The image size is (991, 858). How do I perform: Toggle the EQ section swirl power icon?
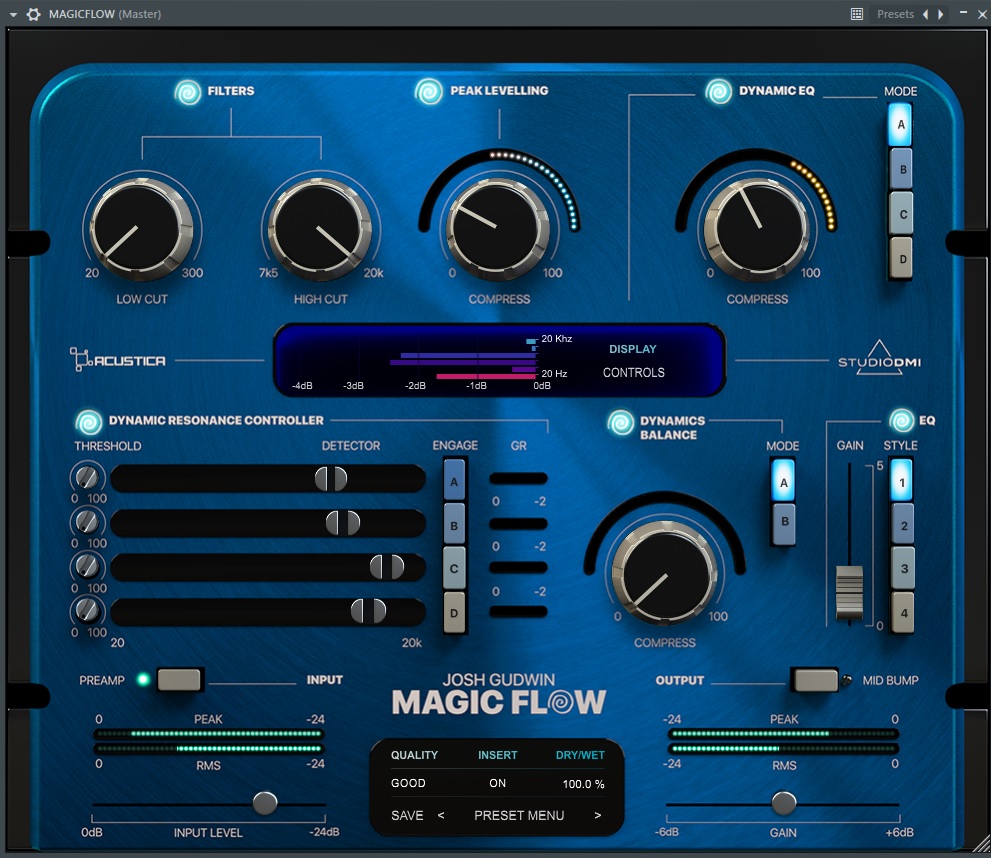pos(902,420)
